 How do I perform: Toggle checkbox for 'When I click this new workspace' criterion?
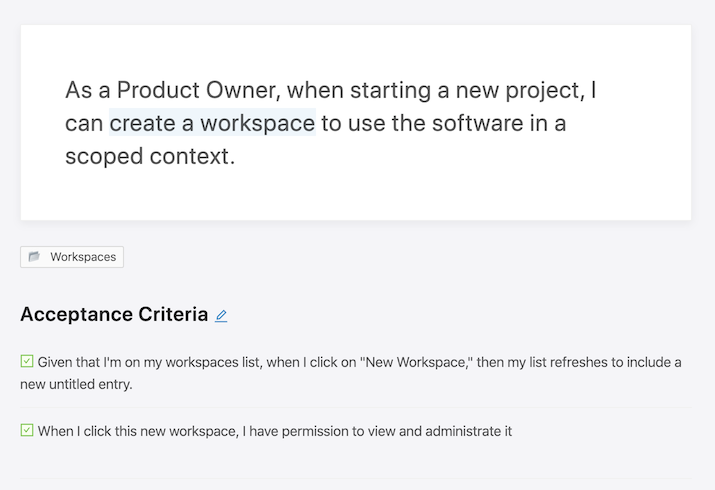pyautogui.click(x=27, y=430)
